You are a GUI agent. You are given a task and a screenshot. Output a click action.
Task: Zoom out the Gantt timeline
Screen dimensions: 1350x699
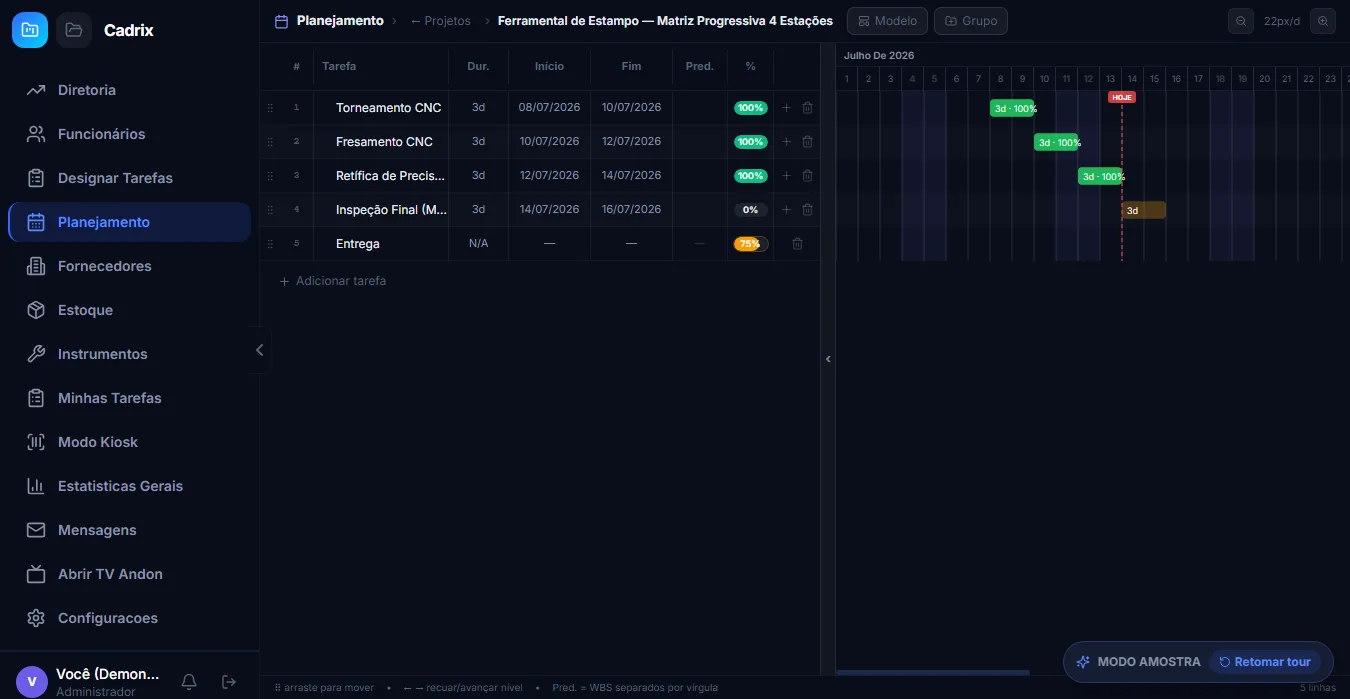click(x=1241, y=21)
